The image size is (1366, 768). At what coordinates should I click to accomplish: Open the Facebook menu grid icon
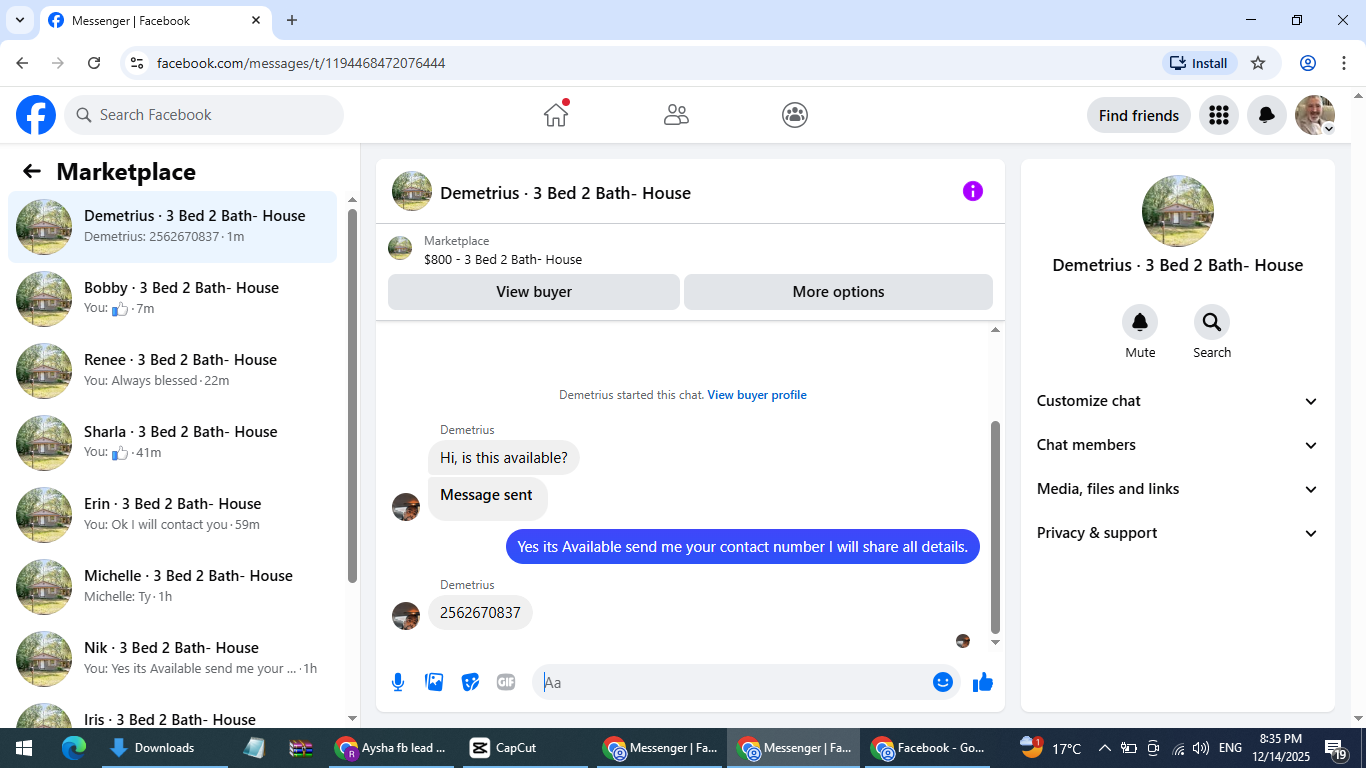coord(1218,115)
